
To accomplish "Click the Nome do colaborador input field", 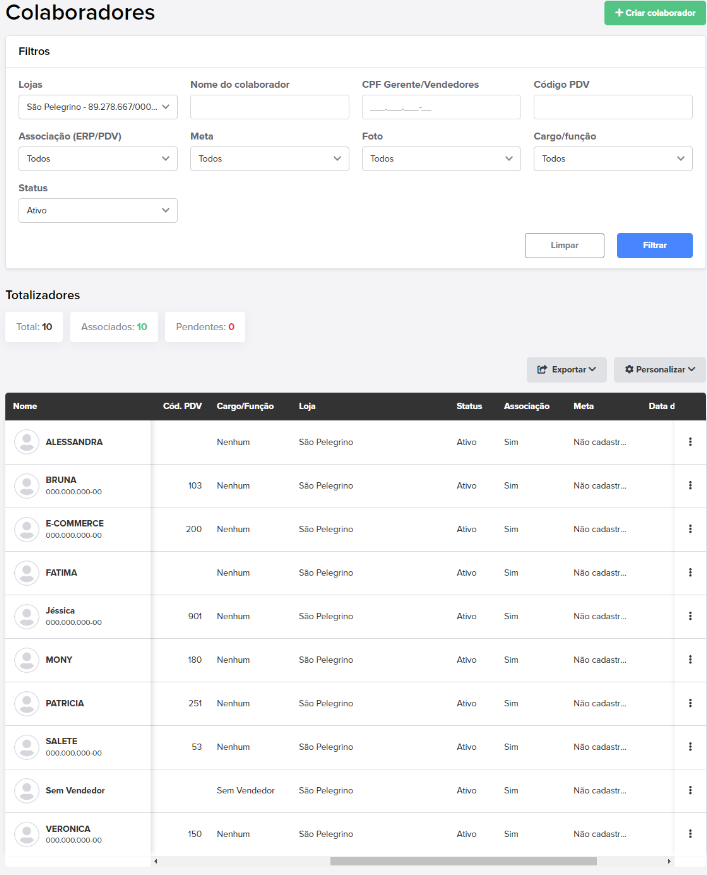I will tap(270, 107).
